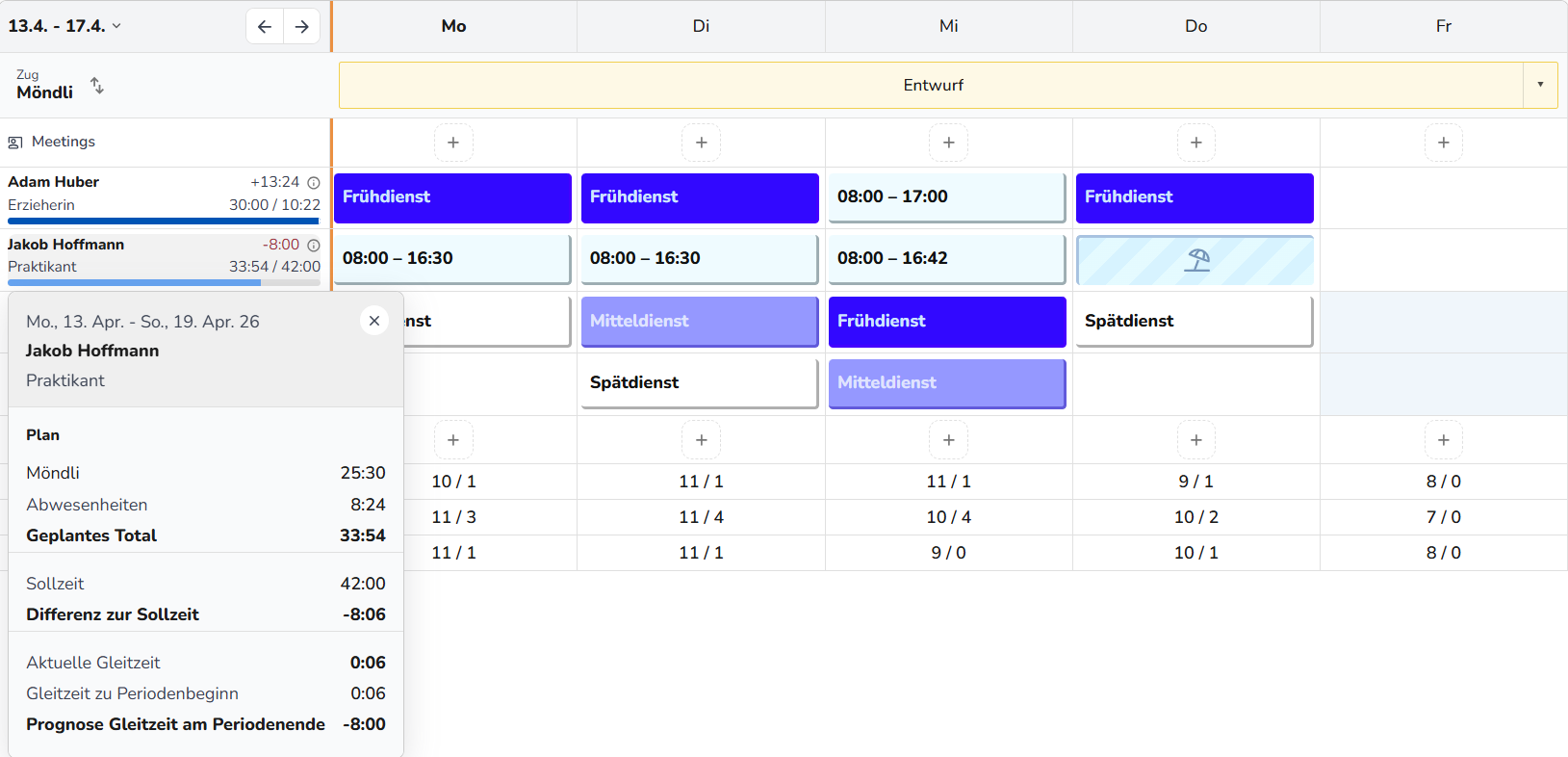Click the sort arrows next to Möndli
Image resolution: width=1568 pixels, height=757 pixels.
pos(97,86)
